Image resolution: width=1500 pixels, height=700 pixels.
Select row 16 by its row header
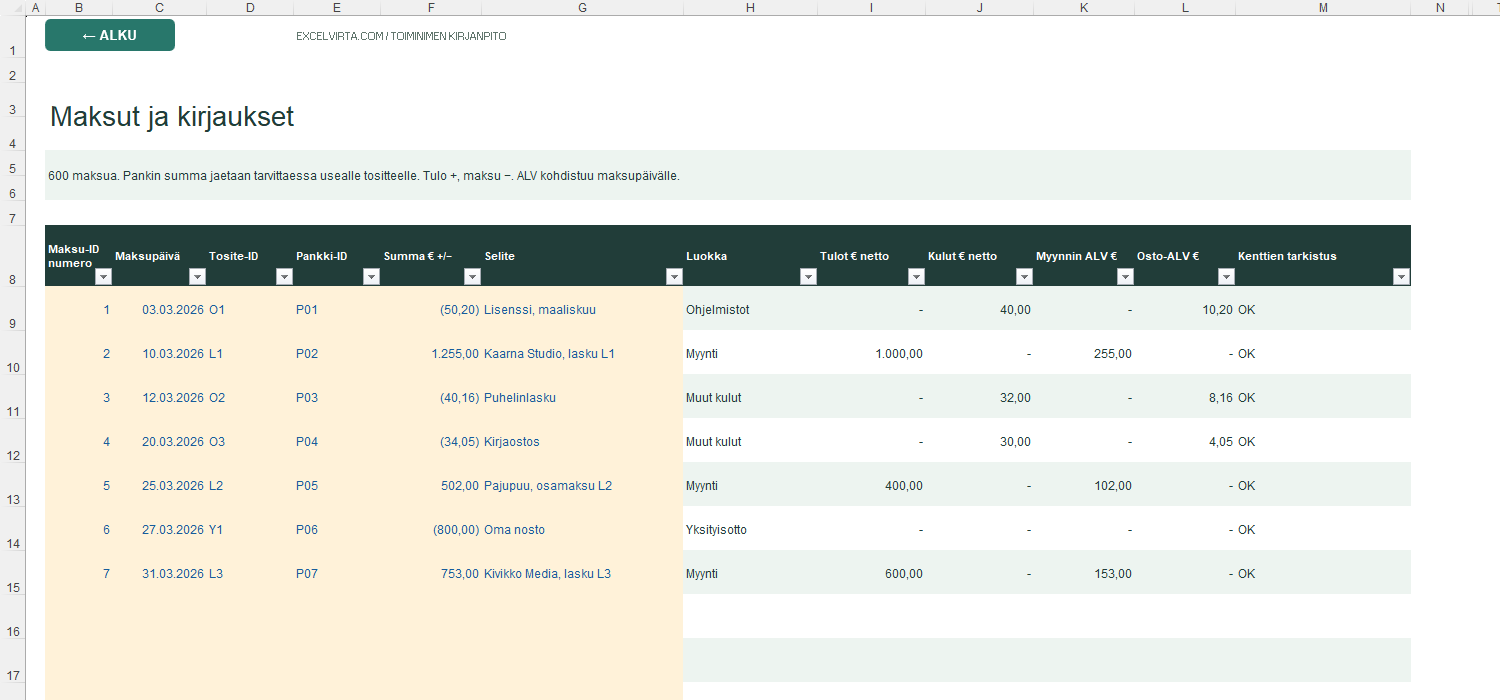(13, 618)
